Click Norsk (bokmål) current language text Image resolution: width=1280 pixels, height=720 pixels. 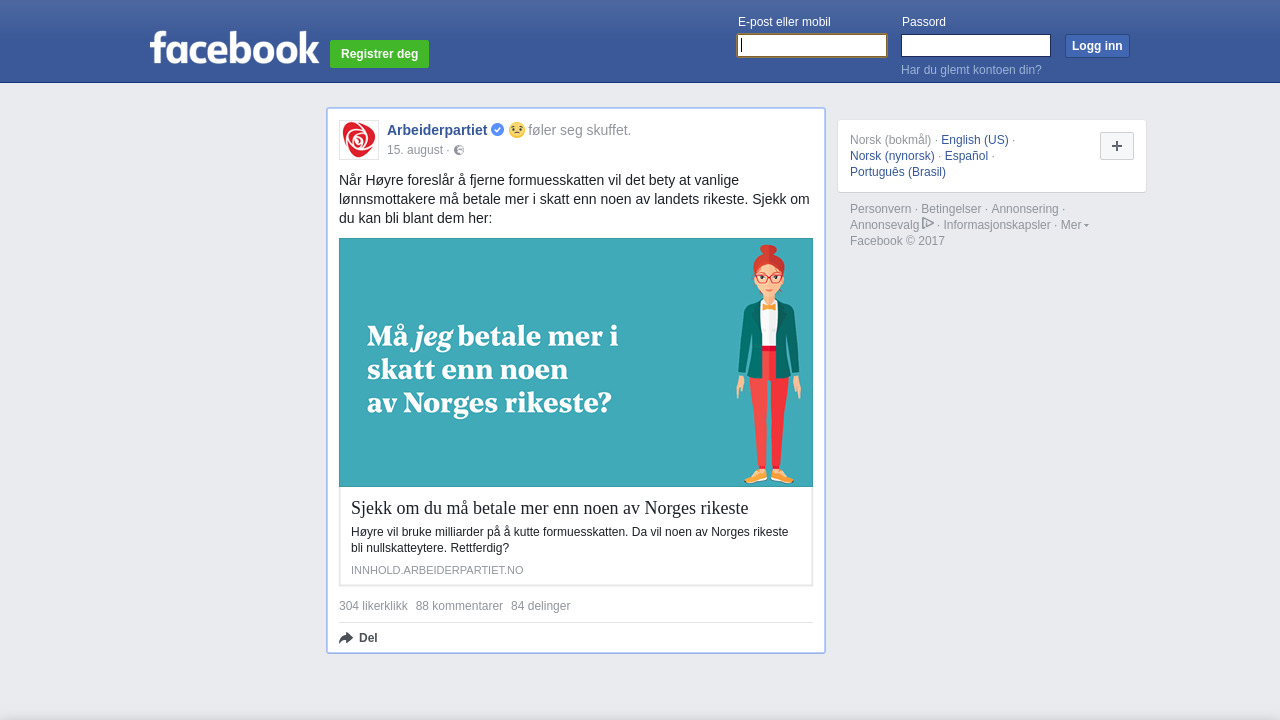(890, 140)
